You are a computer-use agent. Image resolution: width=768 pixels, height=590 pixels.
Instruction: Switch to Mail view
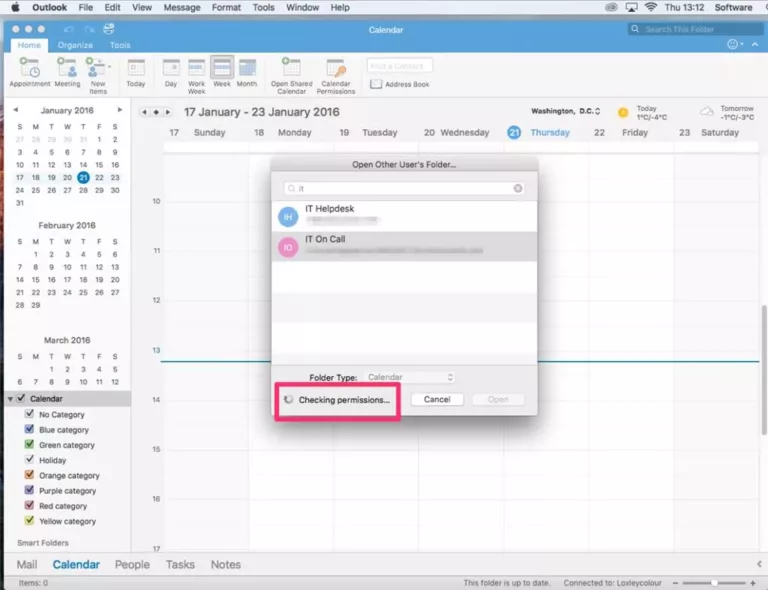pos(27,565)
